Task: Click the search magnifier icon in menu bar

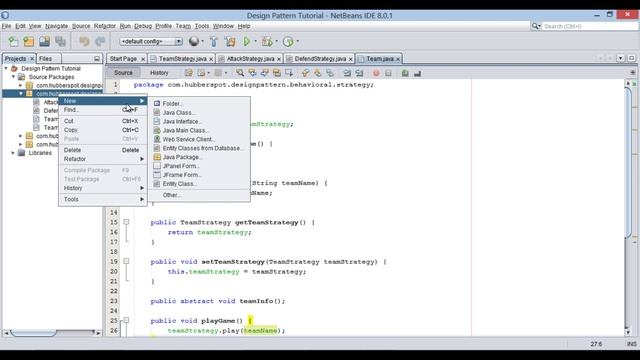Action: pos(536,26)
